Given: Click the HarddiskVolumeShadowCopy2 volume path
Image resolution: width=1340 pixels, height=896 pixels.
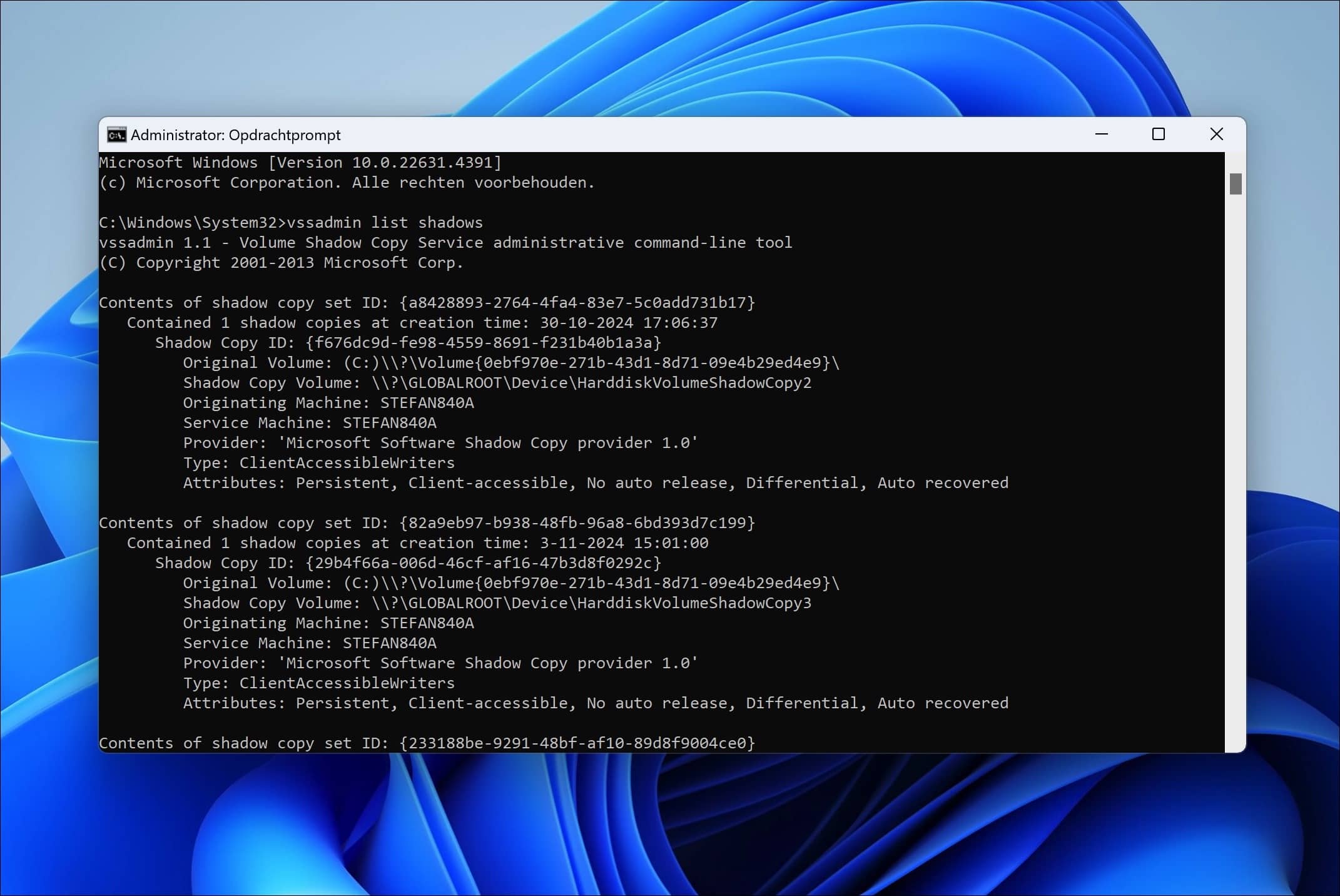Looking at the screenshot, I should coord(591,383).
